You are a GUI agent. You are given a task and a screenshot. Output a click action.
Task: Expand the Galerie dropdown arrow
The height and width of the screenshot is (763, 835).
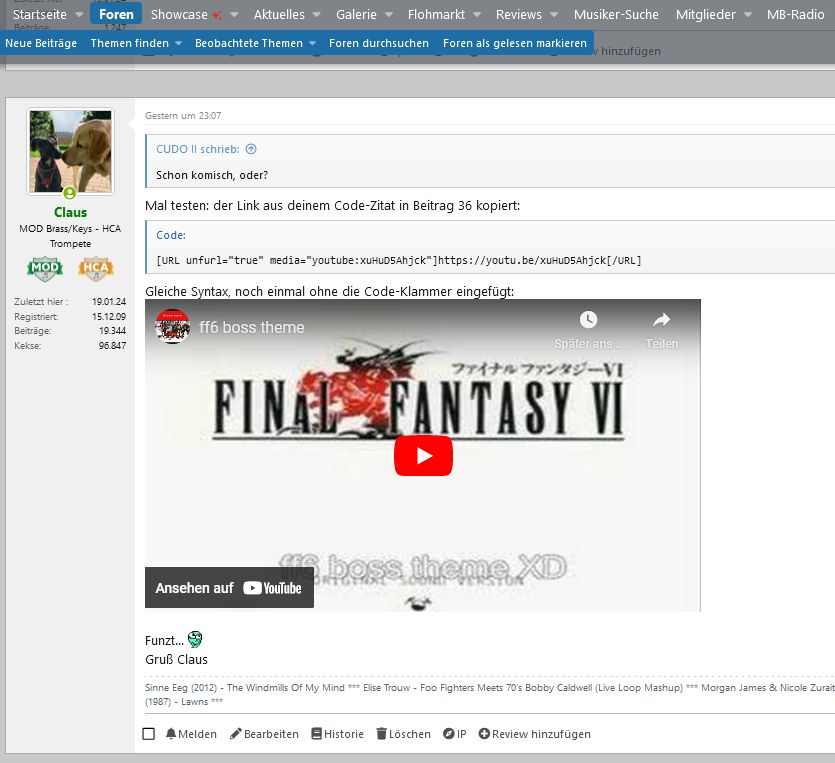point(389,15)
